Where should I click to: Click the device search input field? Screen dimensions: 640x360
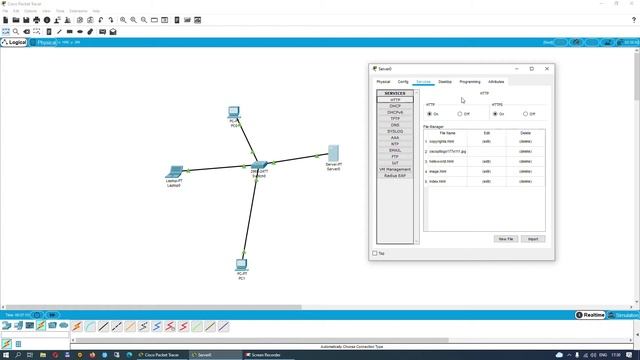click(x=35, y=335)
